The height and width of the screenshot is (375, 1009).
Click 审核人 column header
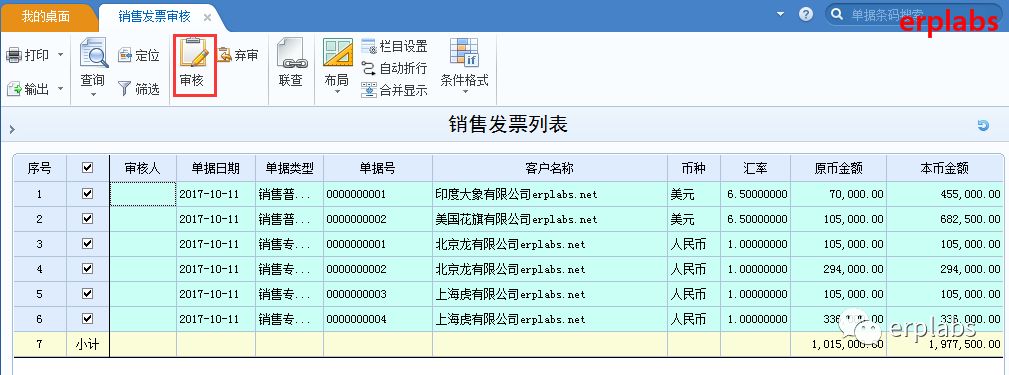pyautogui.click(x=143, y=169)
